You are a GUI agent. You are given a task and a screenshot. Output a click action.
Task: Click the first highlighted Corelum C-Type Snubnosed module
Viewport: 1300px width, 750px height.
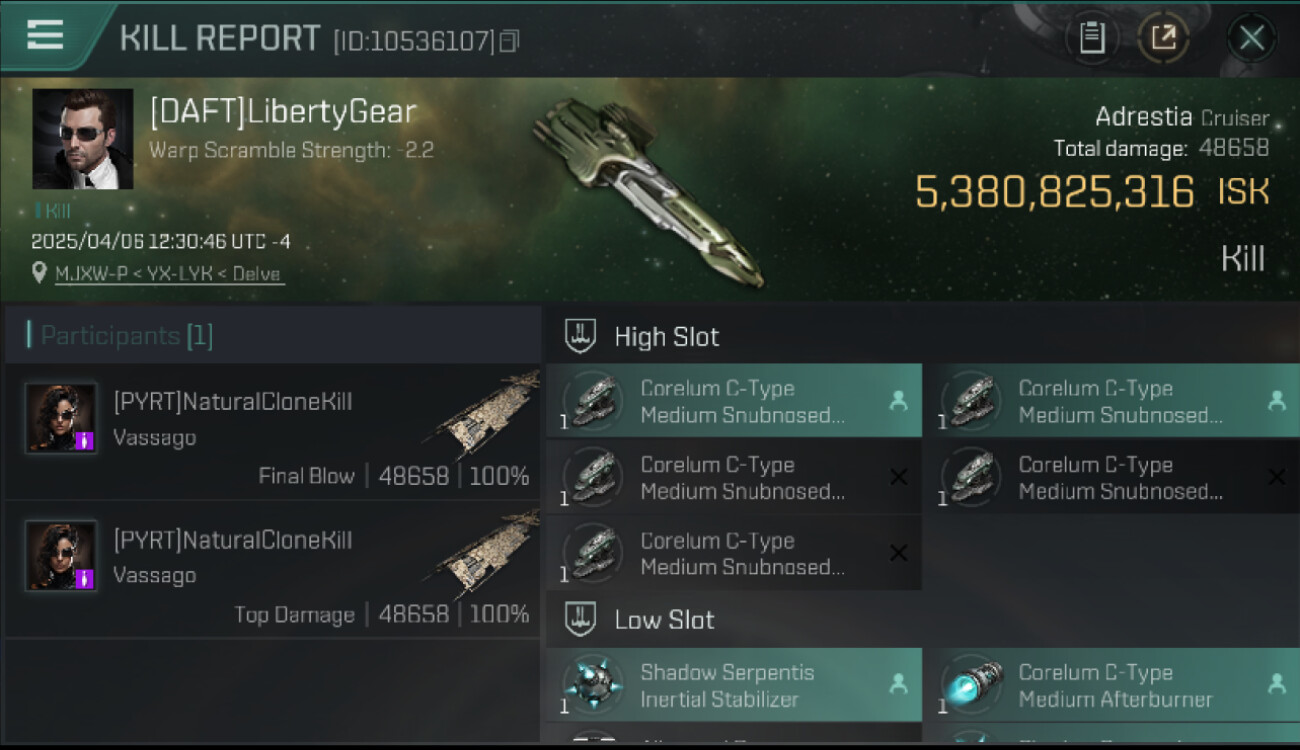click(x=734, y=401)
